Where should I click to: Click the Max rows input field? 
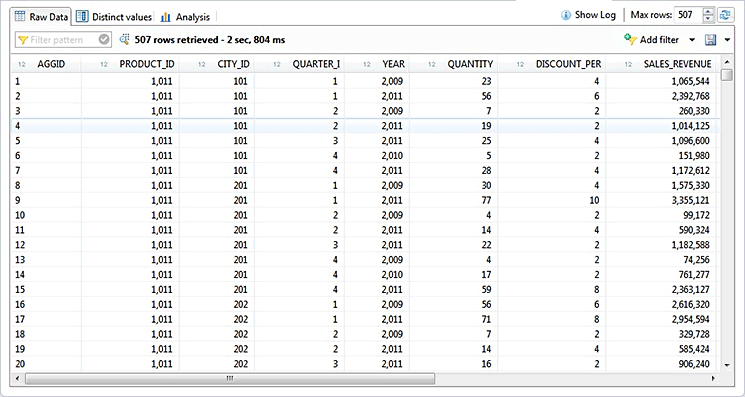[x=688, y=15]
